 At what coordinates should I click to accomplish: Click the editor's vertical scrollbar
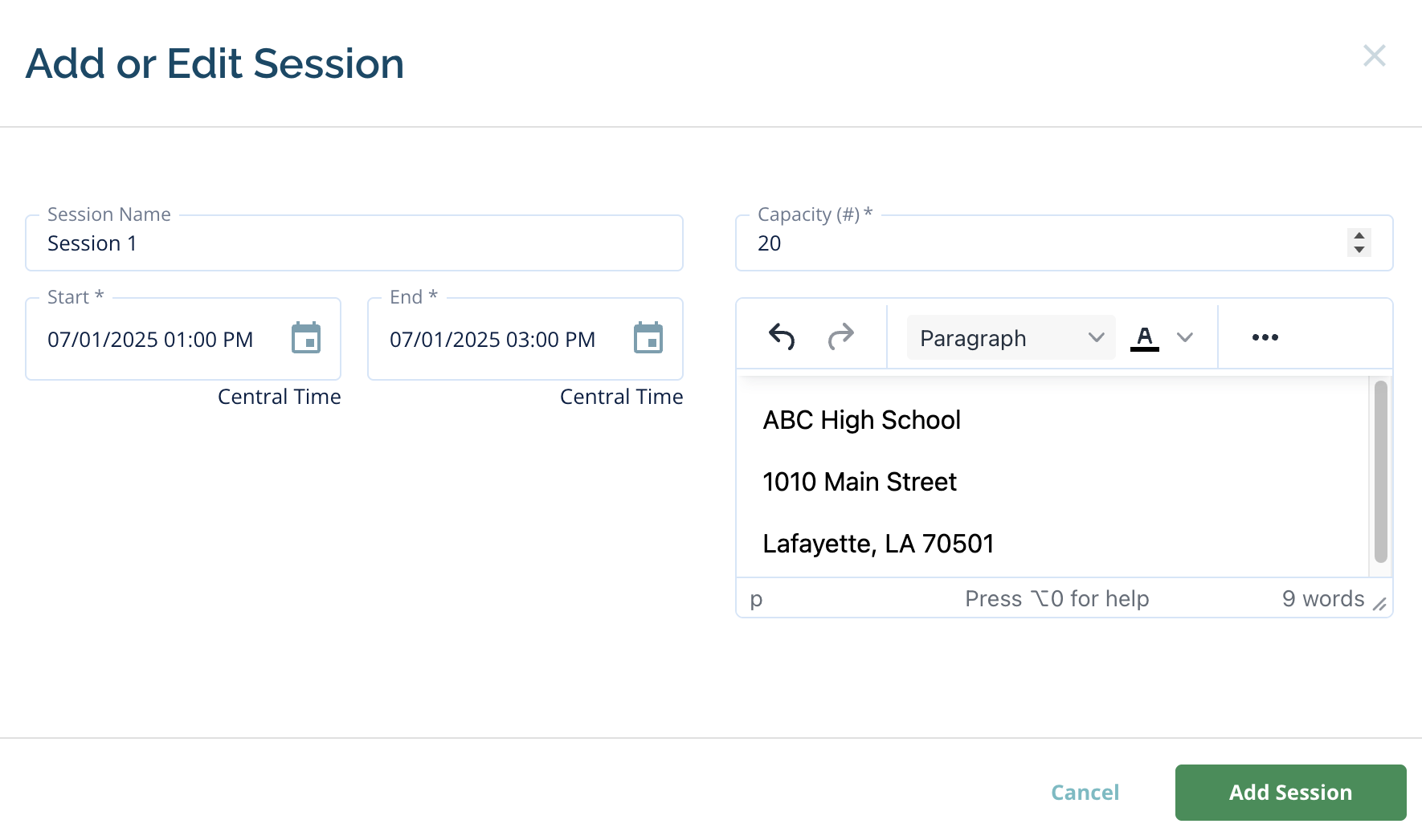point(1380,472)
